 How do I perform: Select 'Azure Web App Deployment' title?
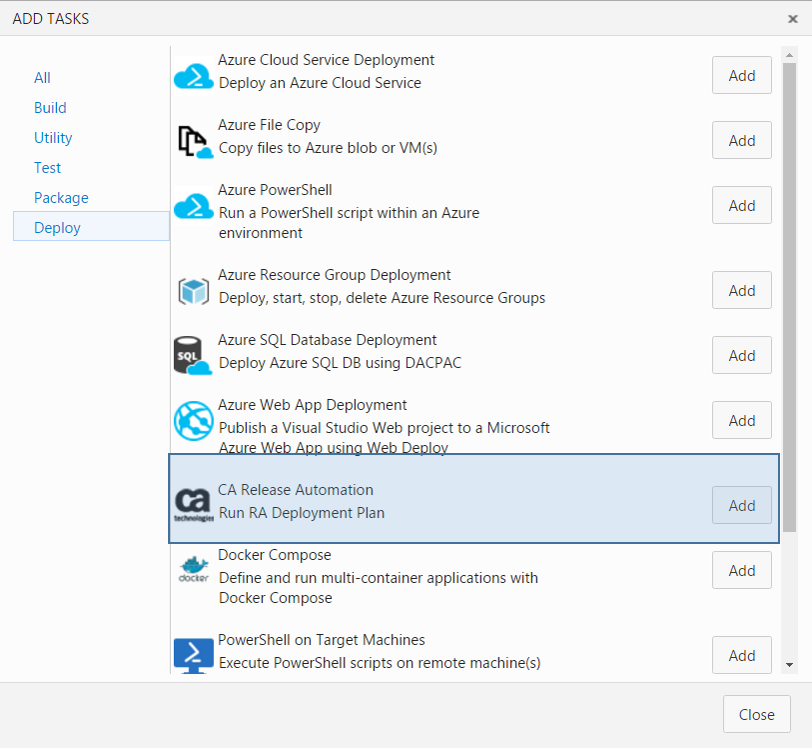click(312, 405)
